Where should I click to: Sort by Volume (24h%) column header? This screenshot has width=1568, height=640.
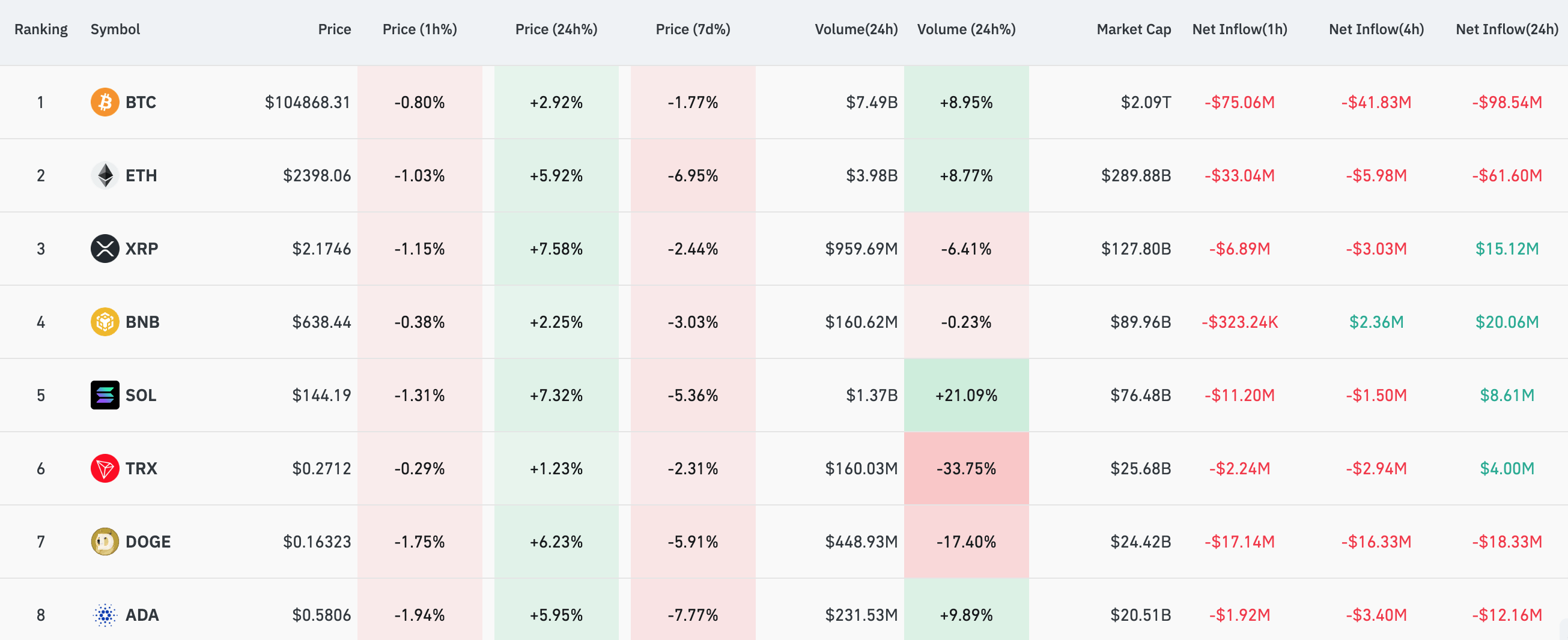click(966, 29)
